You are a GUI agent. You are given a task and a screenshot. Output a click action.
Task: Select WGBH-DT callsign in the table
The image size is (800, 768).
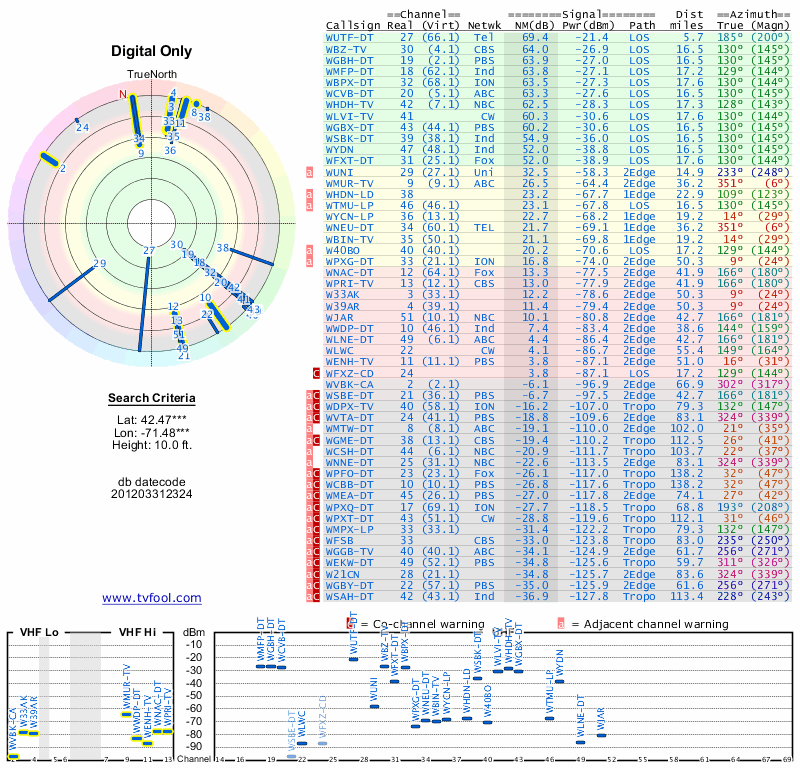(349, 60)
